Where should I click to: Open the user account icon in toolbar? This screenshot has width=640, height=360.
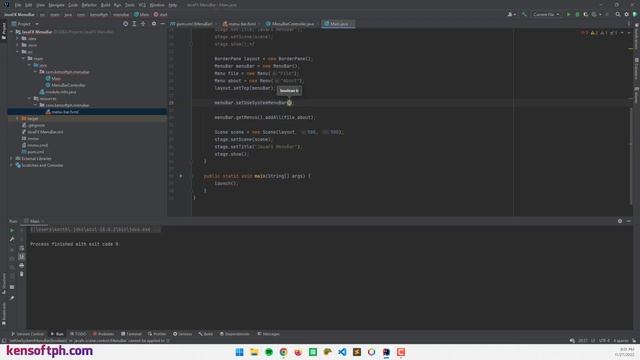pyautogui.click(x=510, y=14)
